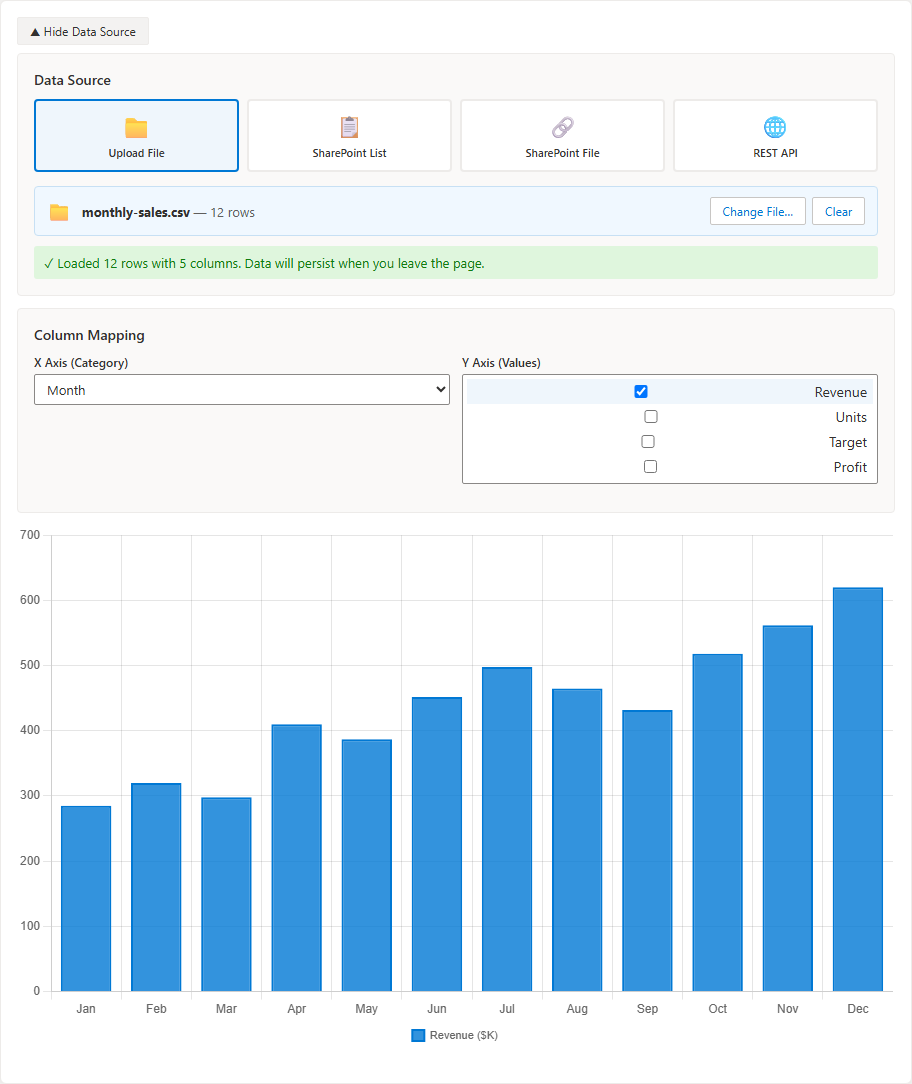Click the Column Mapping heading

click(x=89, y=335)
